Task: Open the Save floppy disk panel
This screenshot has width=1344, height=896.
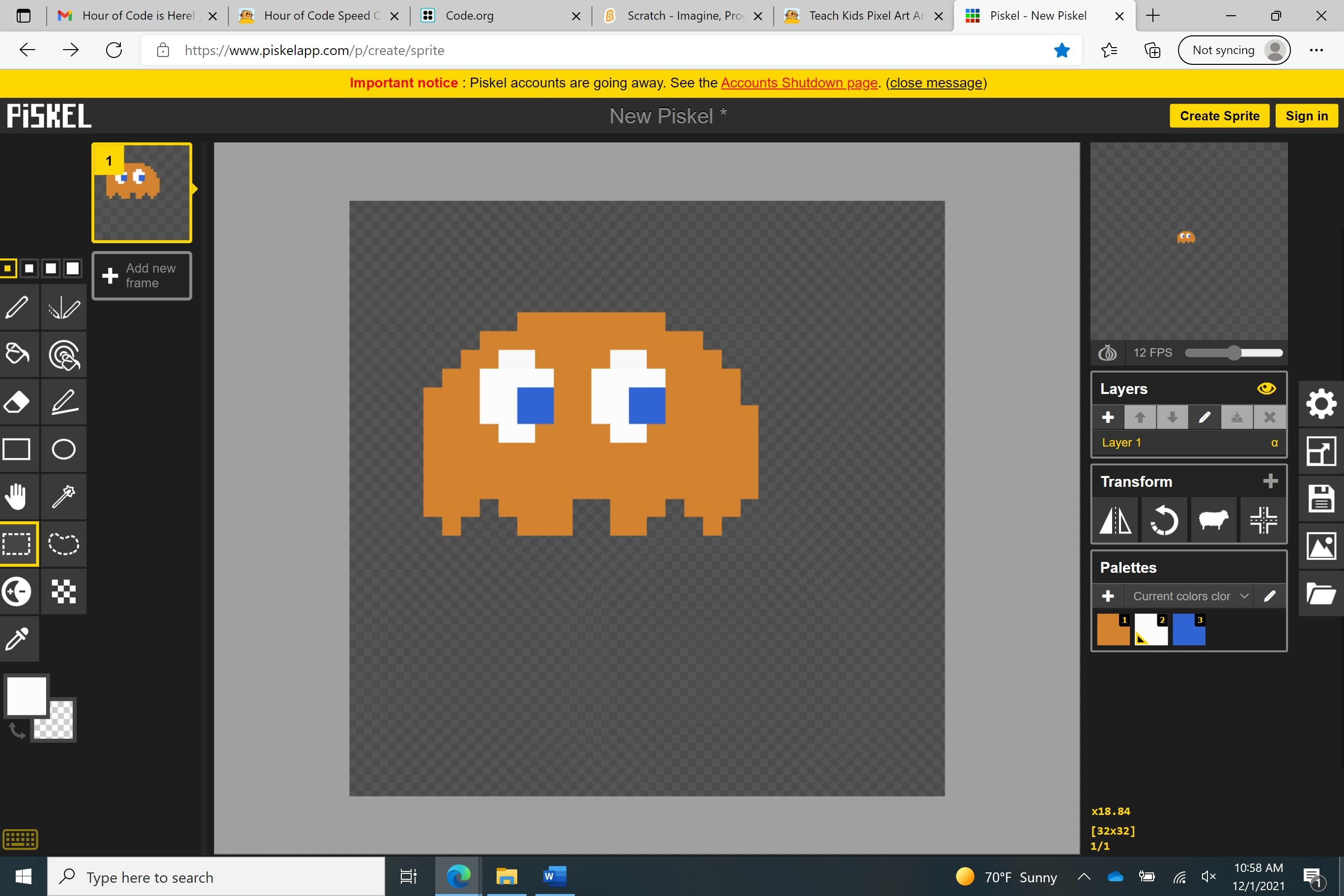Action: pos(1321,499)
